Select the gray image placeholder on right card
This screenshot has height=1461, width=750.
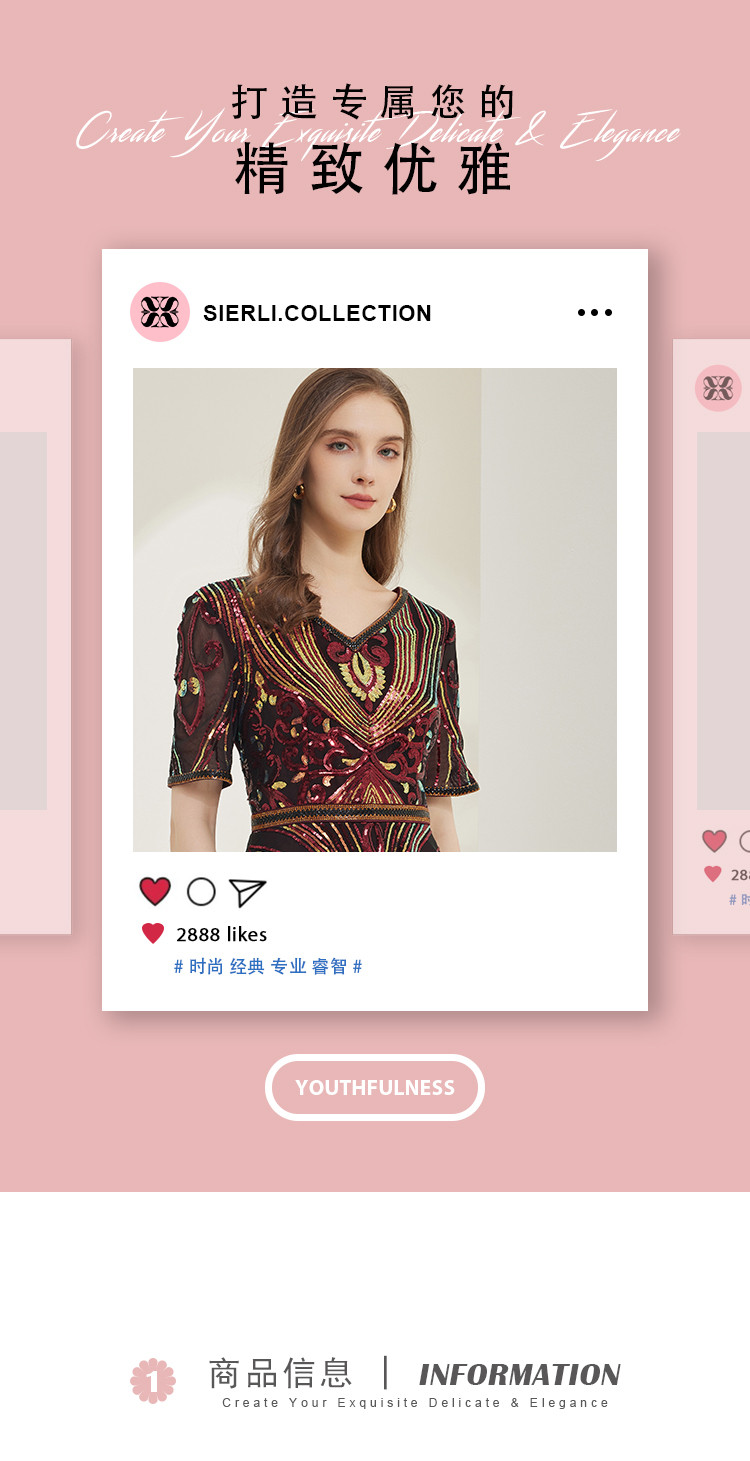pyautogui.click(x=724, y=621)
